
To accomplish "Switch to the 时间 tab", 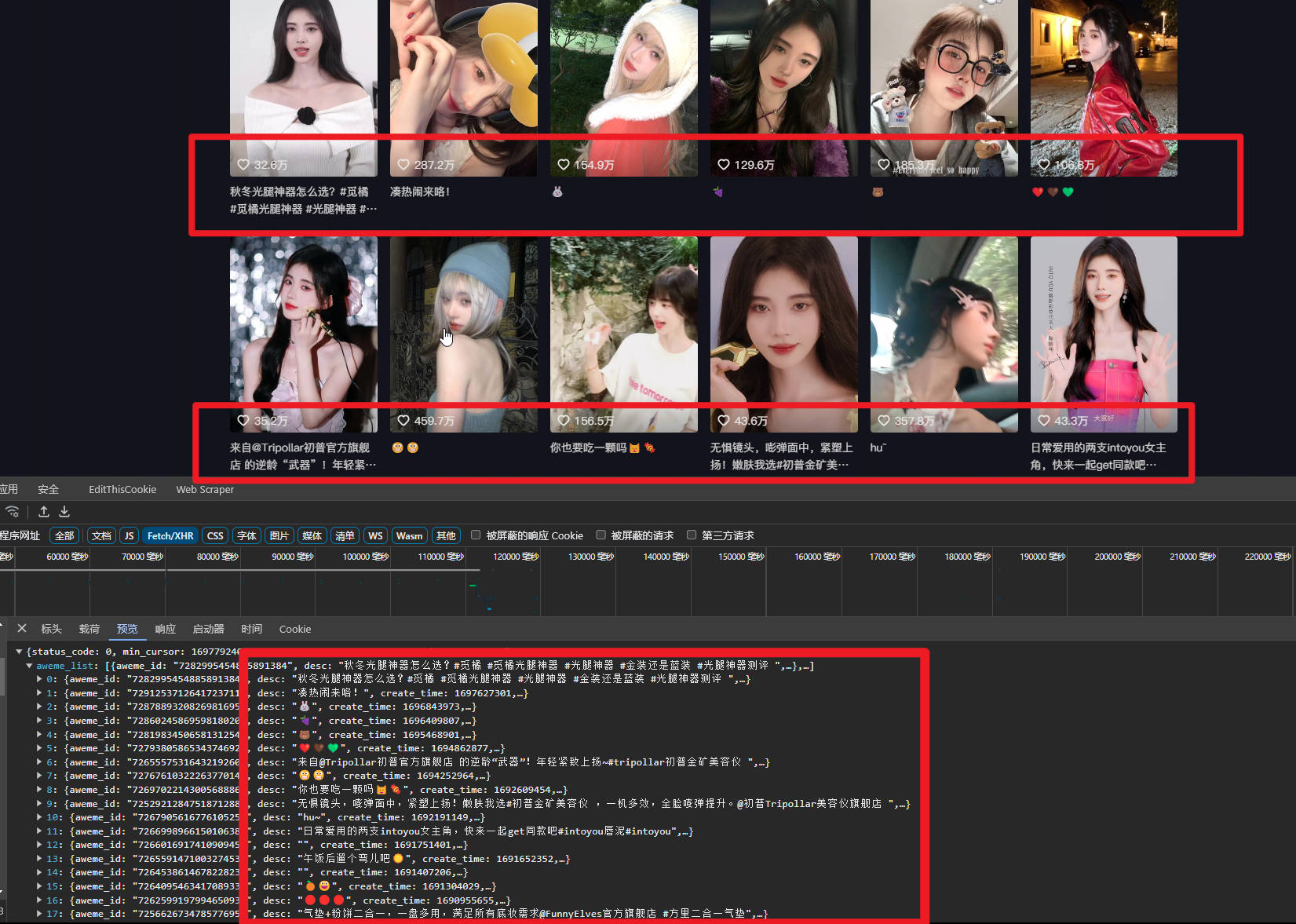I will [251, 629].
